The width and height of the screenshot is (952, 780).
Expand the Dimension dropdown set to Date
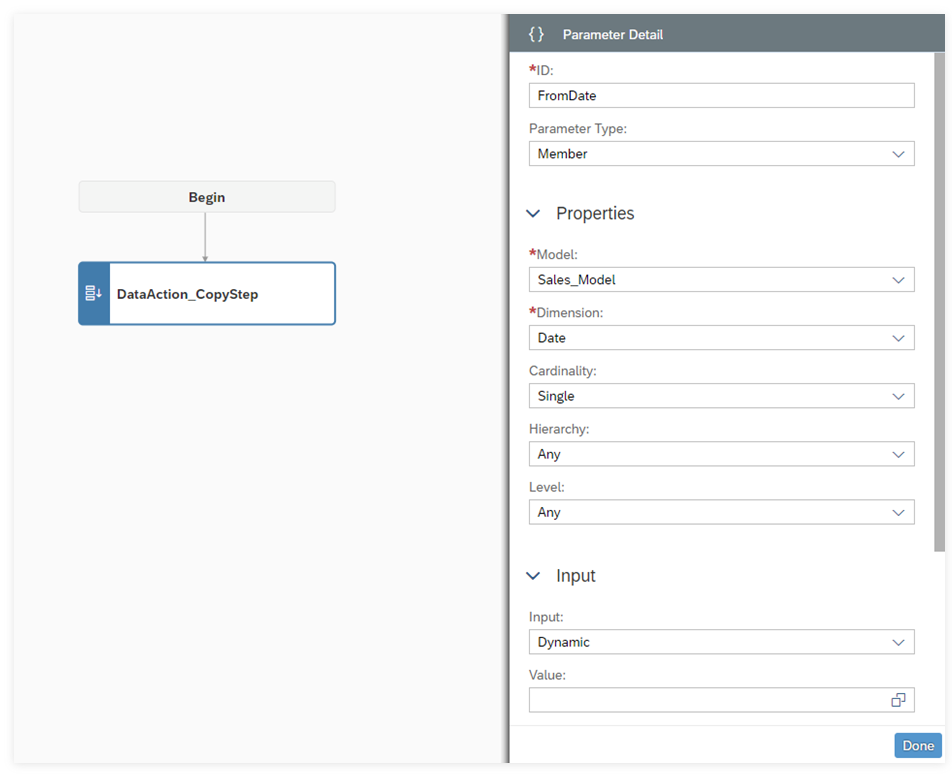click(x=721, y=338)
